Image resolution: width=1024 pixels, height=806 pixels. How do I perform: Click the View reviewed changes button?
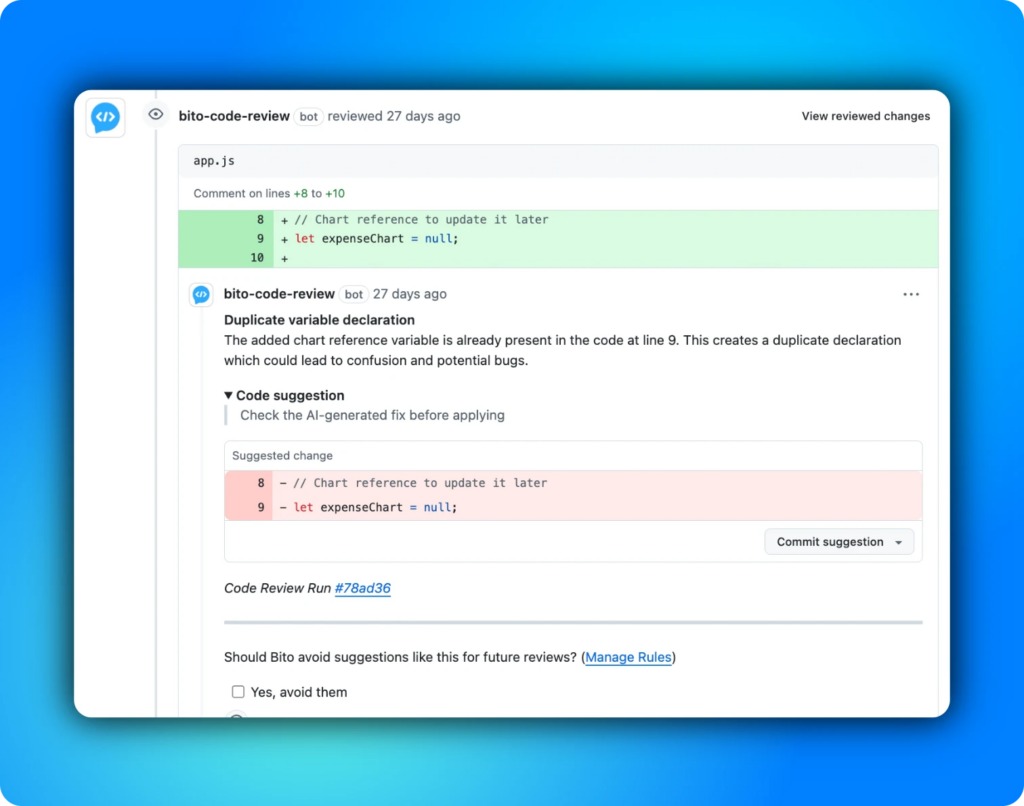click(865, 116)
